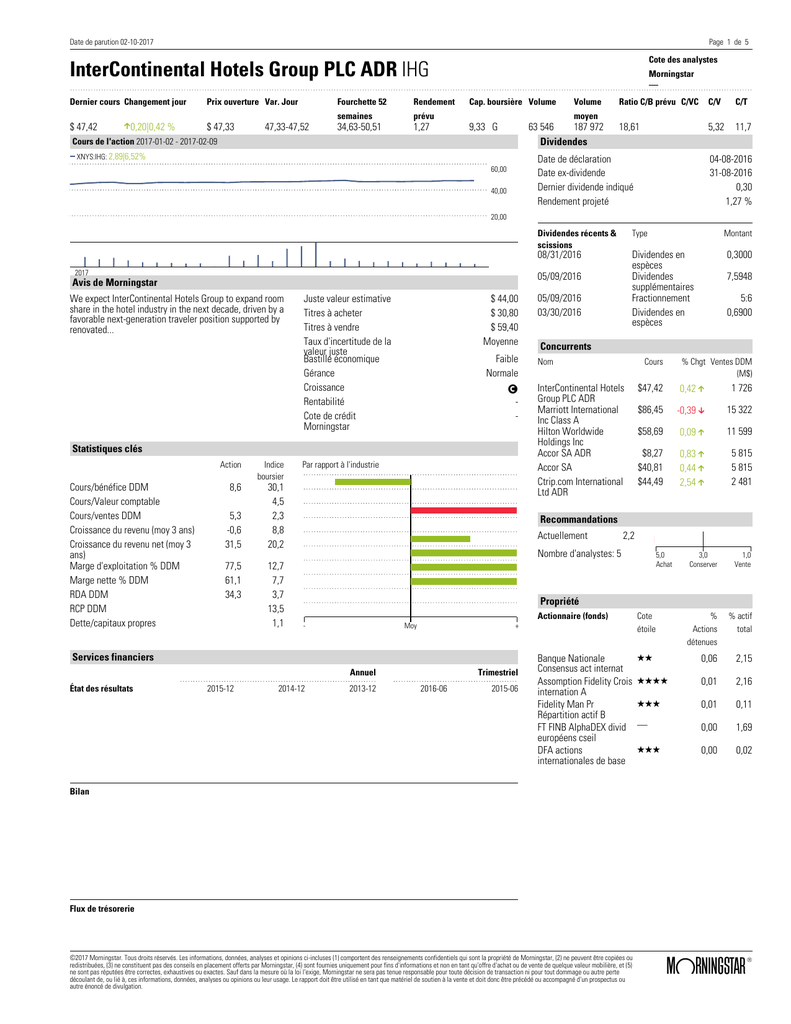Click the 7,5948 dividendes supplémentaires amount

(739, 276)
